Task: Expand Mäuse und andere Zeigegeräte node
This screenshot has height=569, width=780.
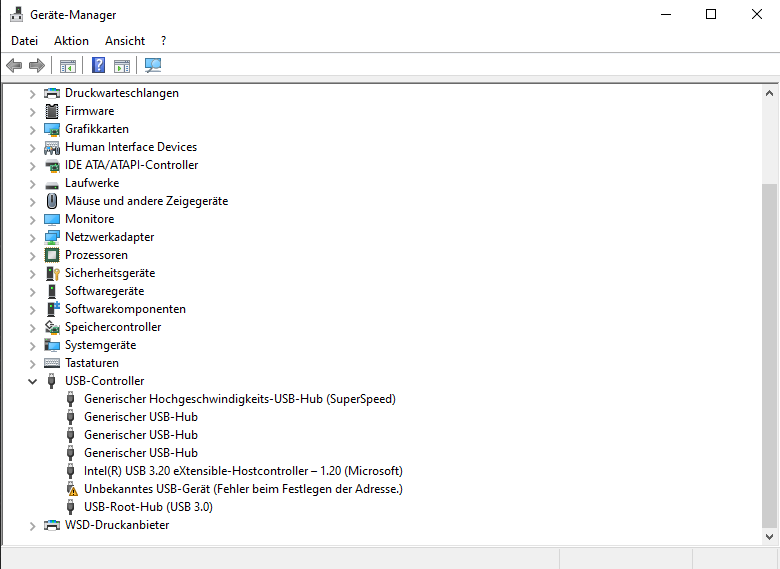Action: point(32,201)
